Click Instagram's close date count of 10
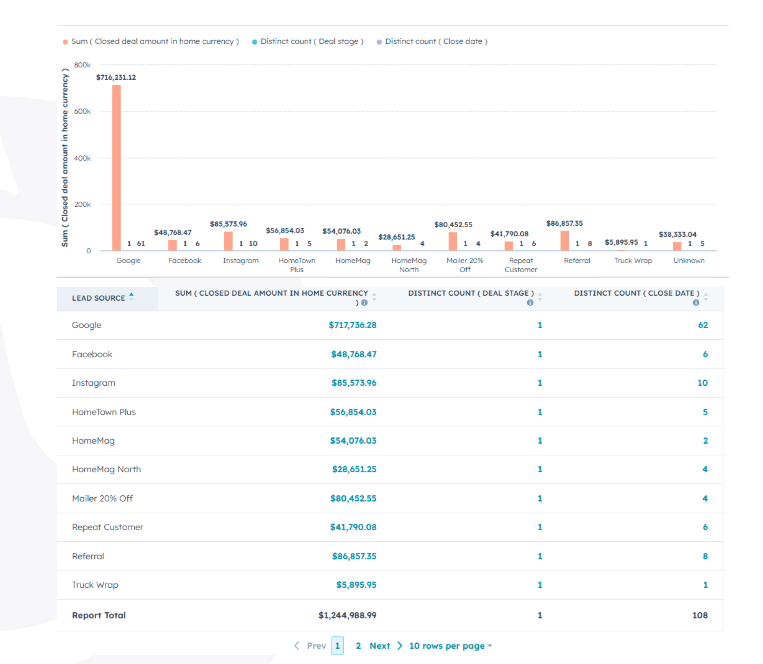Screen dimensions: 763x664 [702, 383]
